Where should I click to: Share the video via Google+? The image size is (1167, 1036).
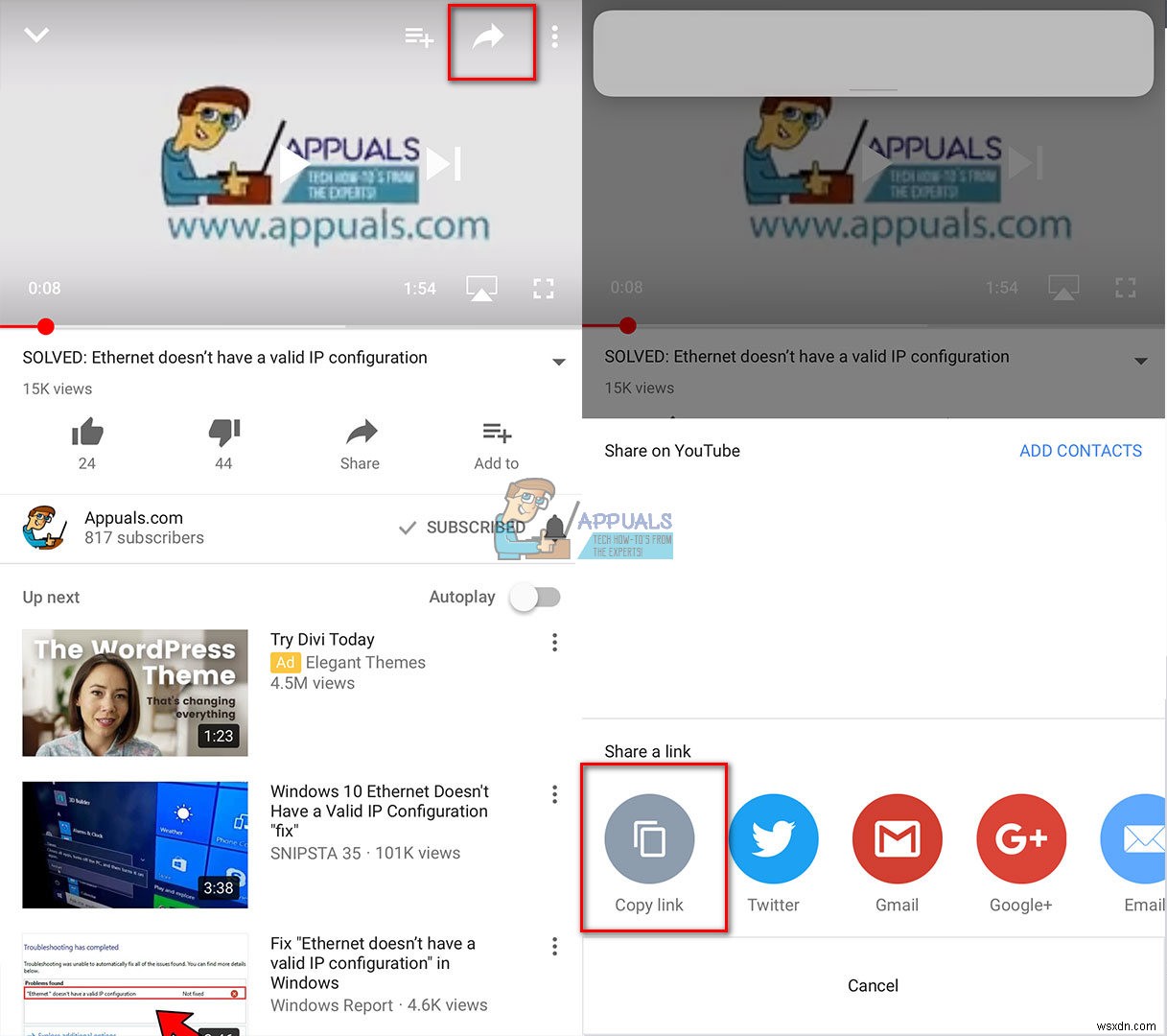(1020, 837)
